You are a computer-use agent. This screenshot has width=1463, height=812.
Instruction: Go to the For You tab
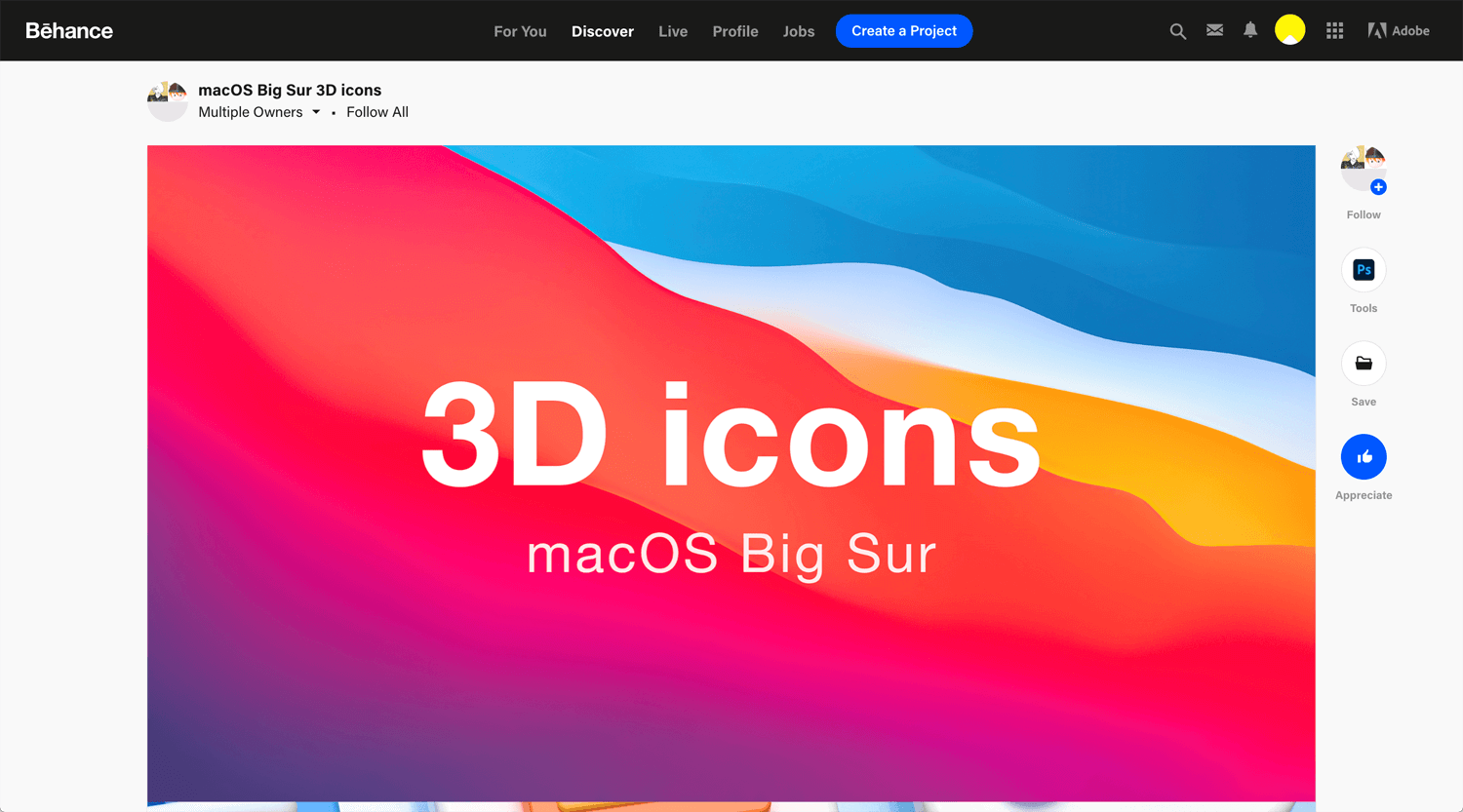coord(520,31)
